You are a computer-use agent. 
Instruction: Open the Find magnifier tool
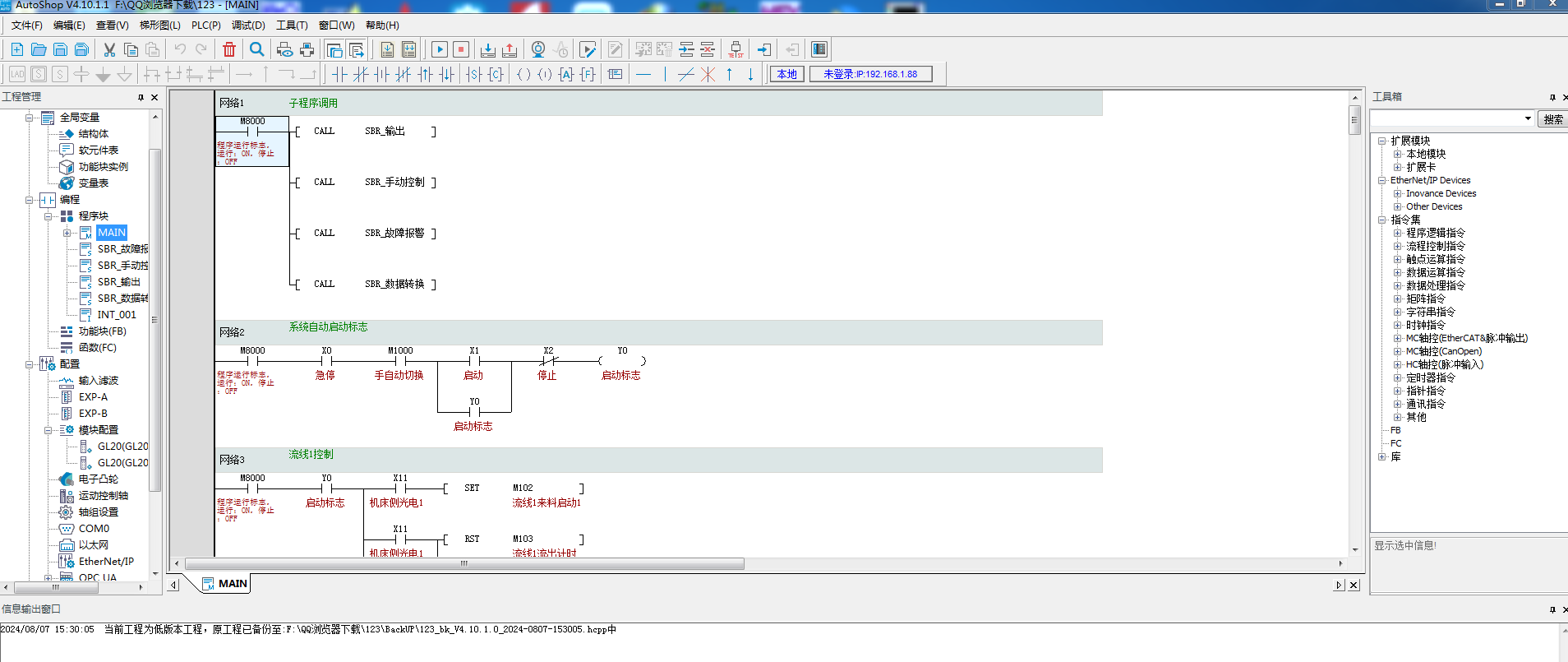[257, 49]
